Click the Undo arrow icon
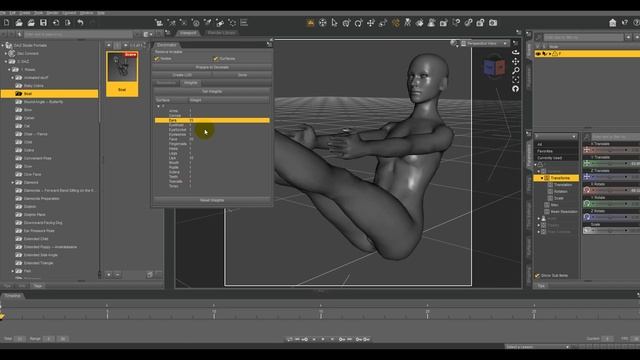Image resolution: width=640 pixels, height=360 pixels. pos(80,23)
